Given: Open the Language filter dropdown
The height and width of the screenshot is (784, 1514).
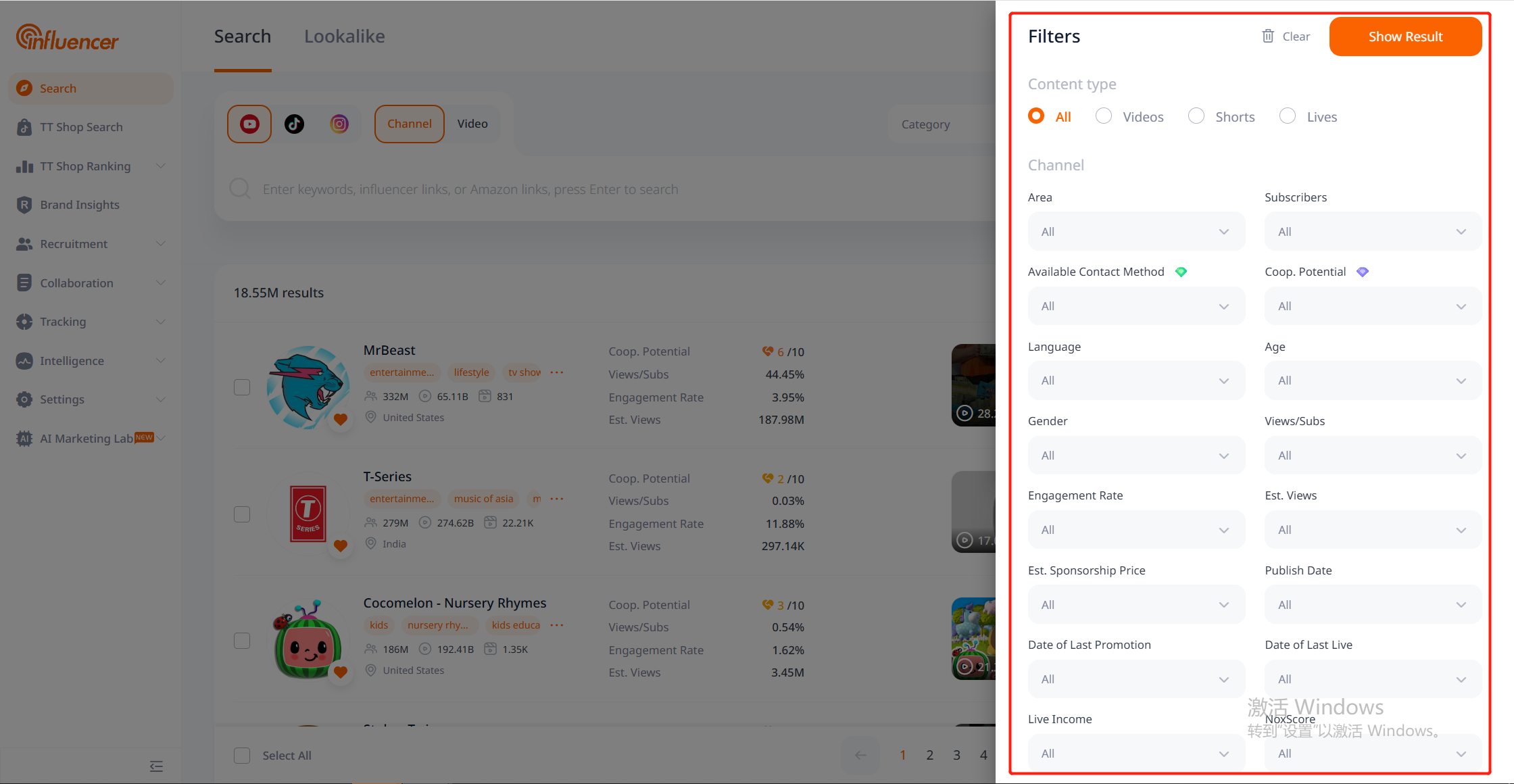Looking at the screenshot, I should coord(1135,381).
